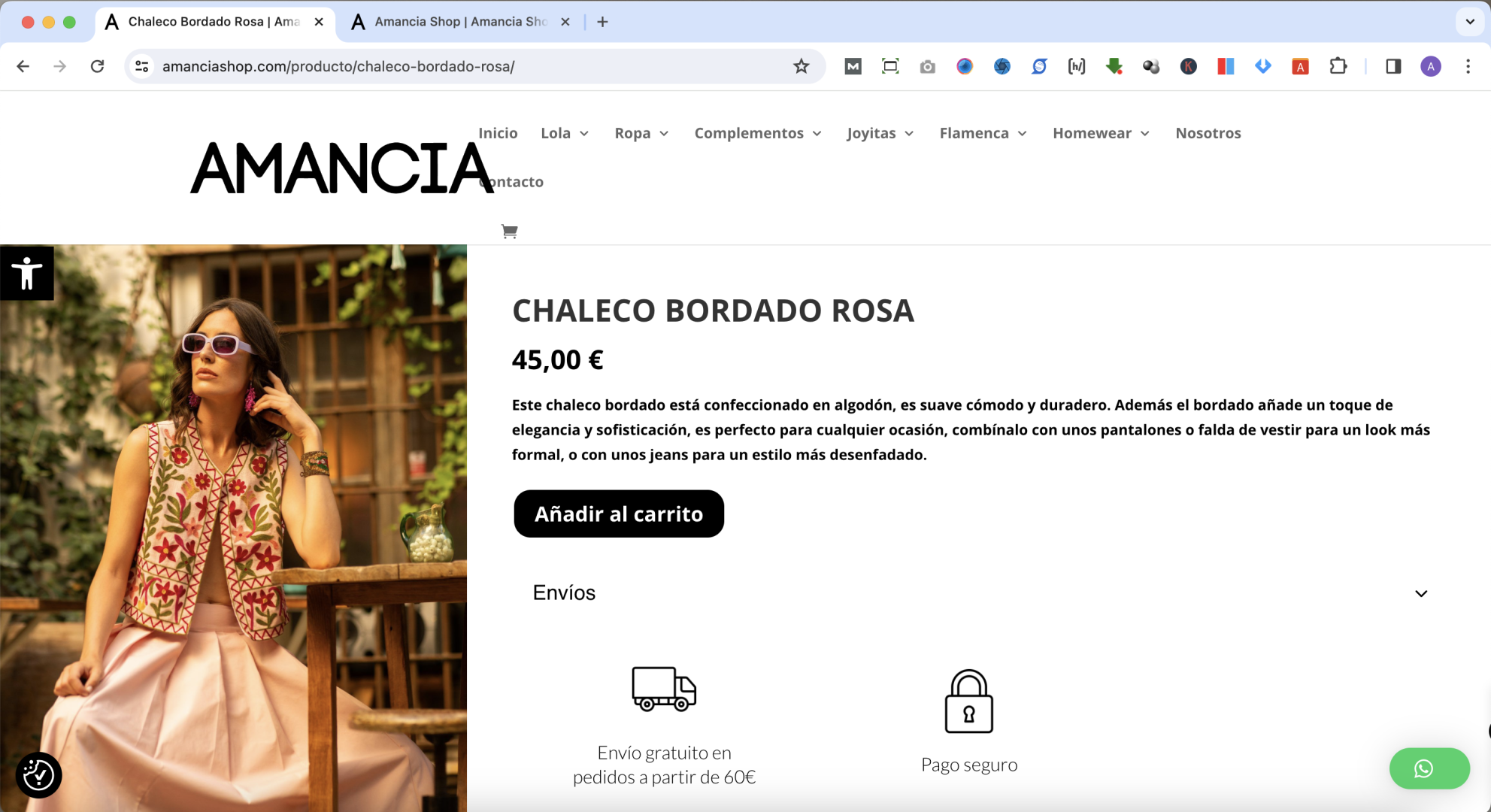
Task: Open the cookie consent preferences icon
Action: point(38,775)
